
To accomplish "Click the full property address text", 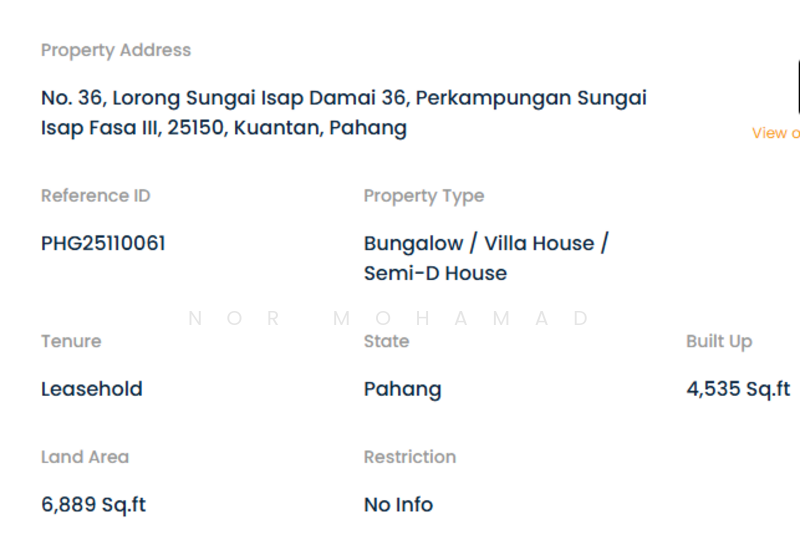I will 343,113.
